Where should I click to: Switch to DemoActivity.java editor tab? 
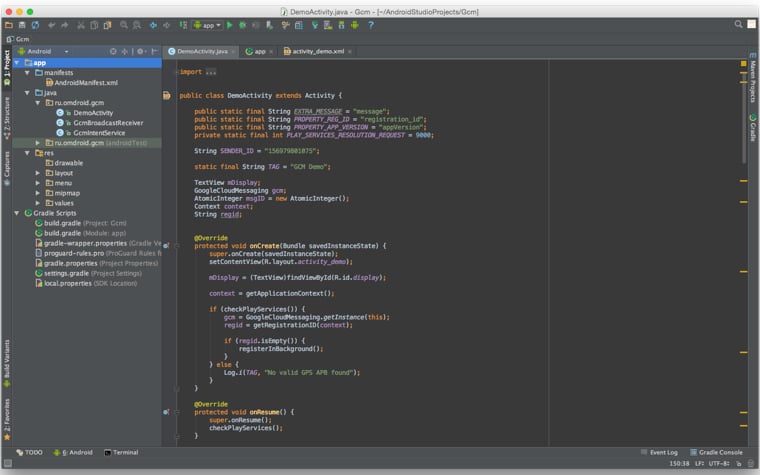point(199,51)
